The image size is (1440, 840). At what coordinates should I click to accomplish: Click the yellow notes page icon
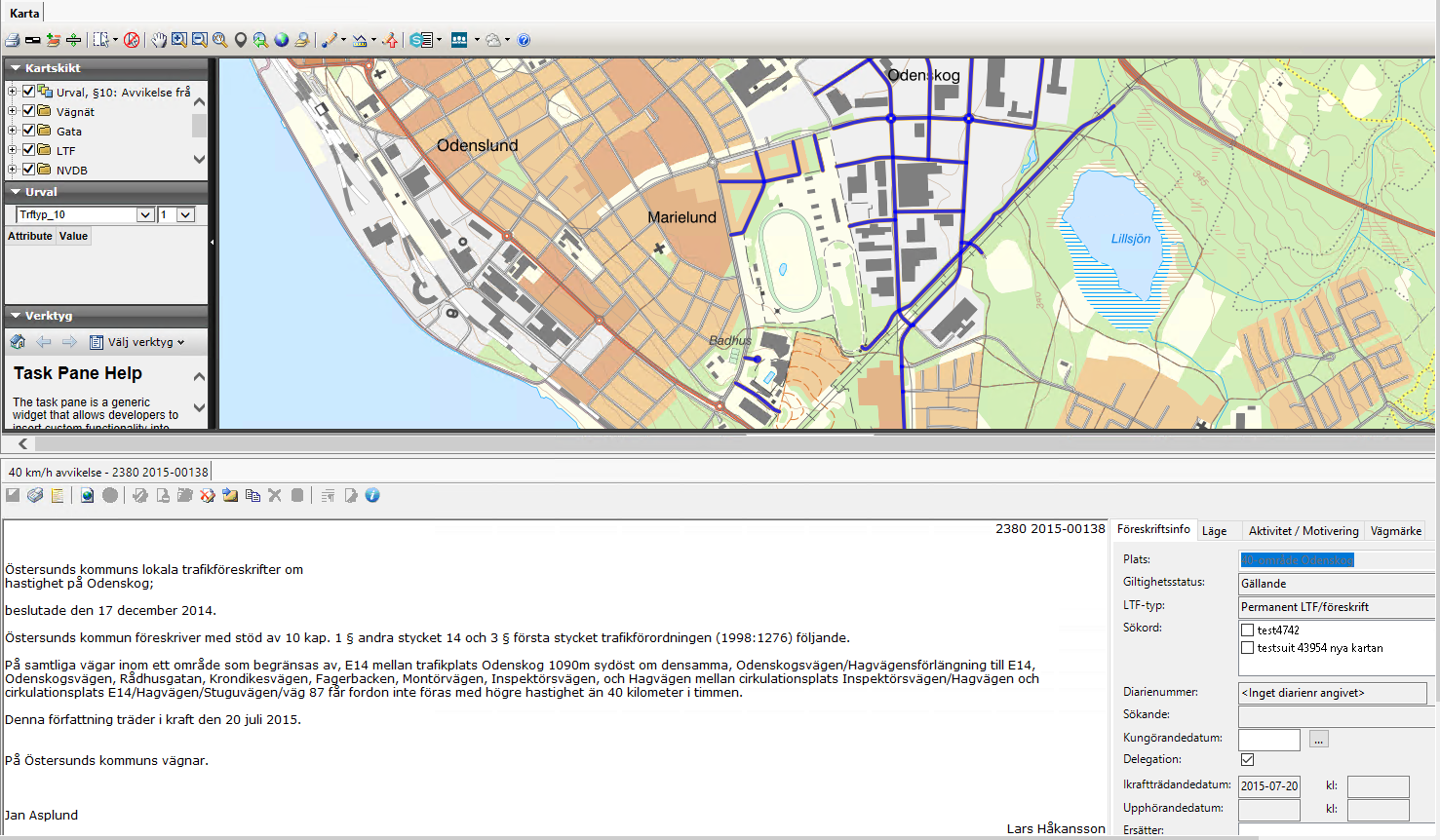pyautogui.click(x=58, y=495)
